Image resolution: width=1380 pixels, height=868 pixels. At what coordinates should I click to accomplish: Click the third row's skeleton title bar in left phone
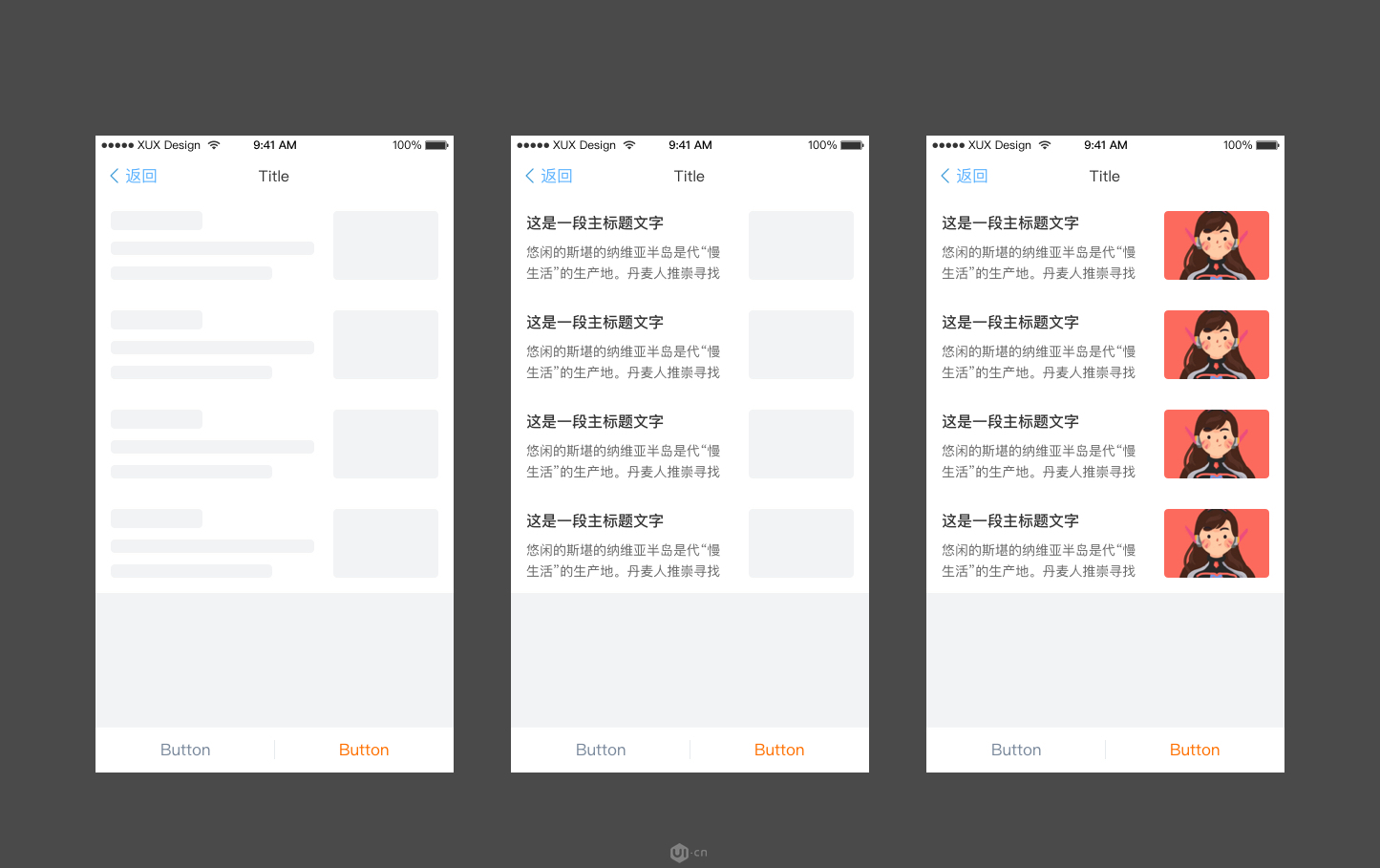(x=157, y=419)
